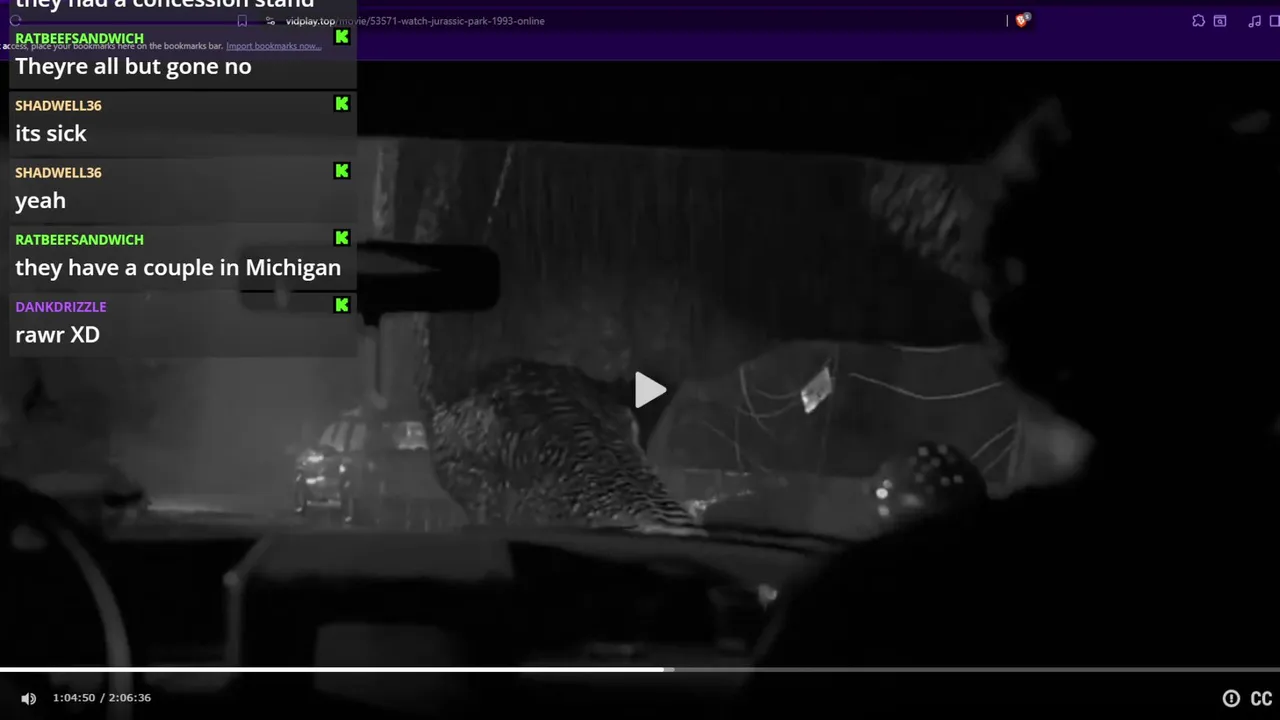Click the large play button in the video
1280x720 pixels.
click(x=650, y=390)
